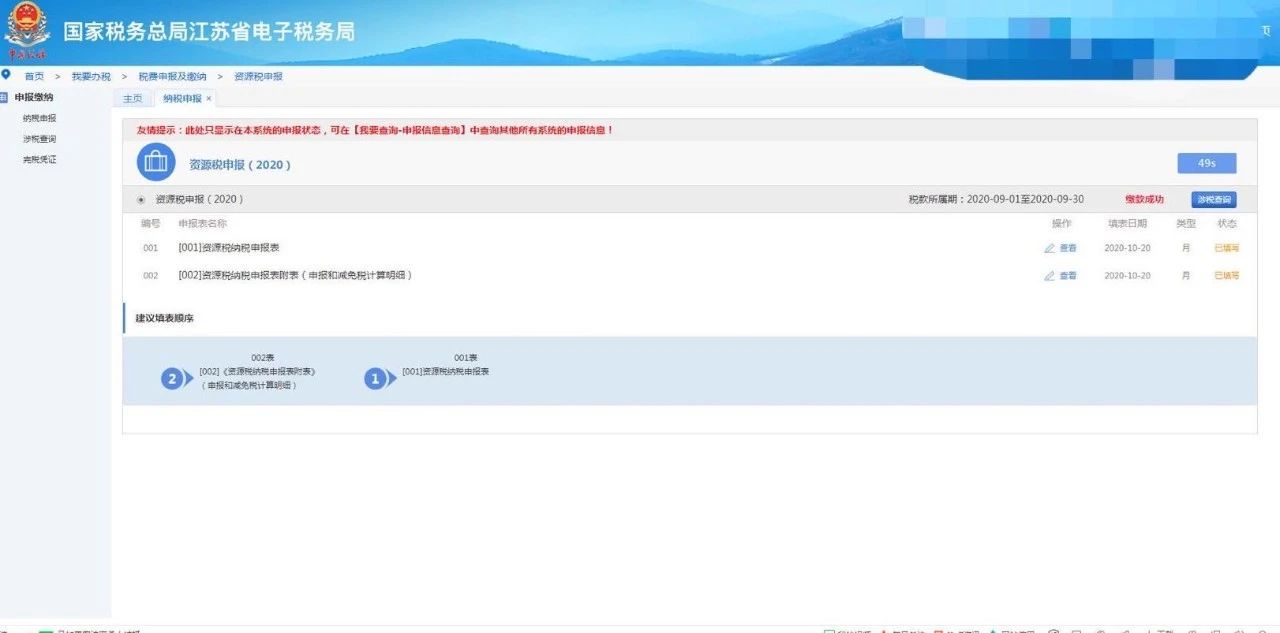Image resolution: width=1280 pixels, height=633 pixels.
Task: Close the 纳税申报 tab with its x
Action: [x=209, y=99]
